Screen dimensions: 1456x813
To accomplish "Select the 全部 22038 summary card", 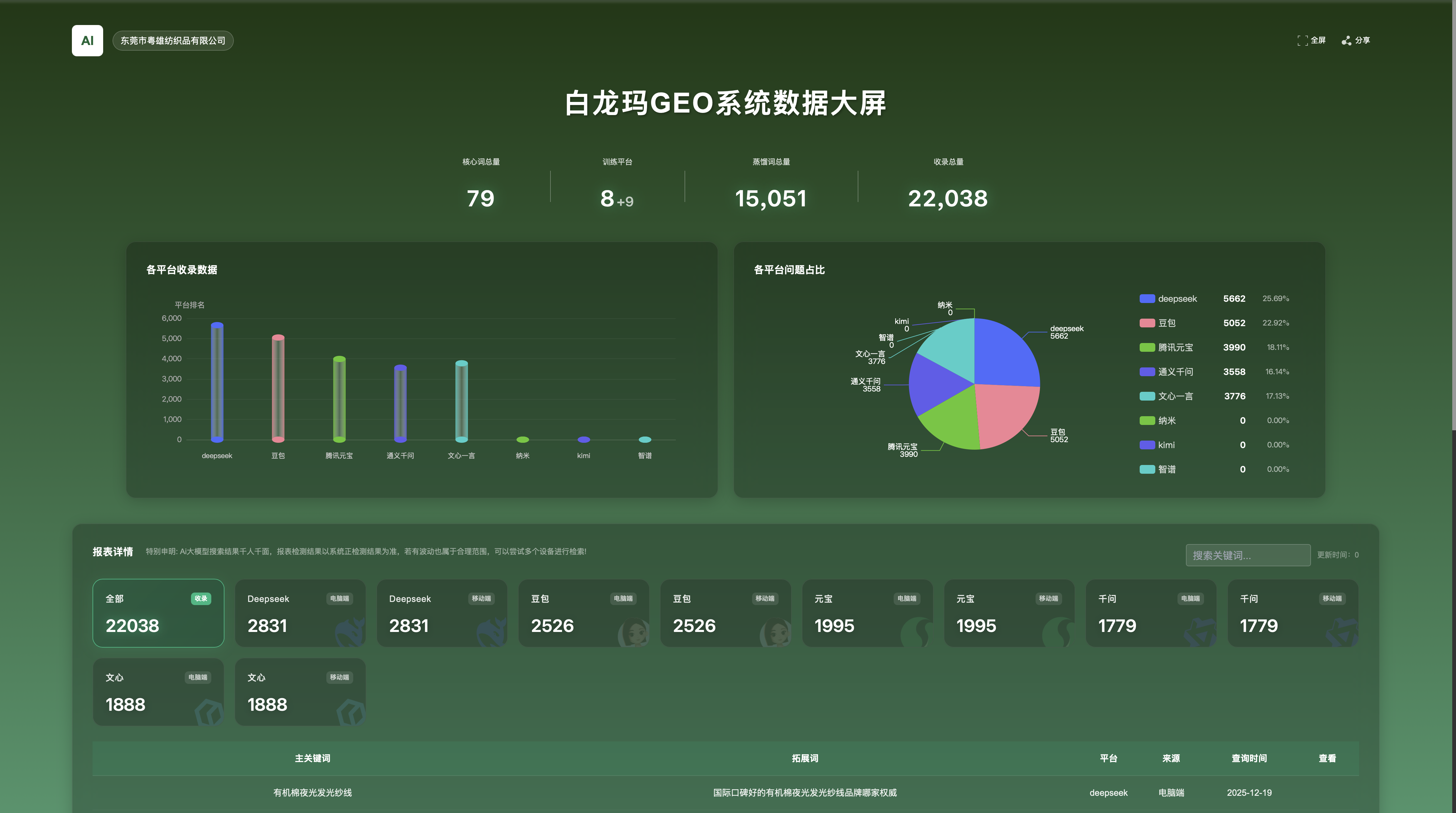I will tap(158, 613).
